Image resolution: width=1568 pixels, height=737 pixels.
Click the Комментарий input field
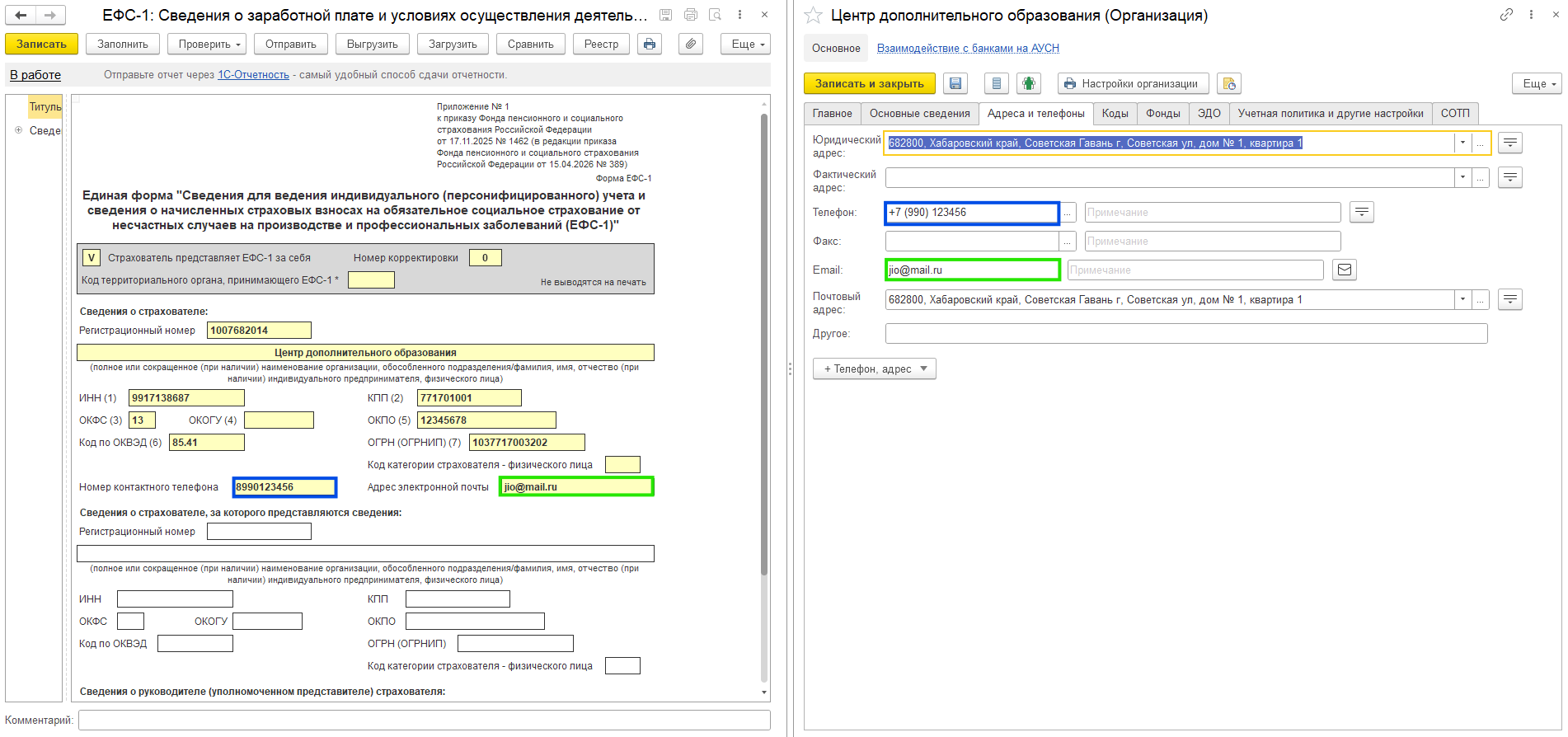click(x=425, y=720)
